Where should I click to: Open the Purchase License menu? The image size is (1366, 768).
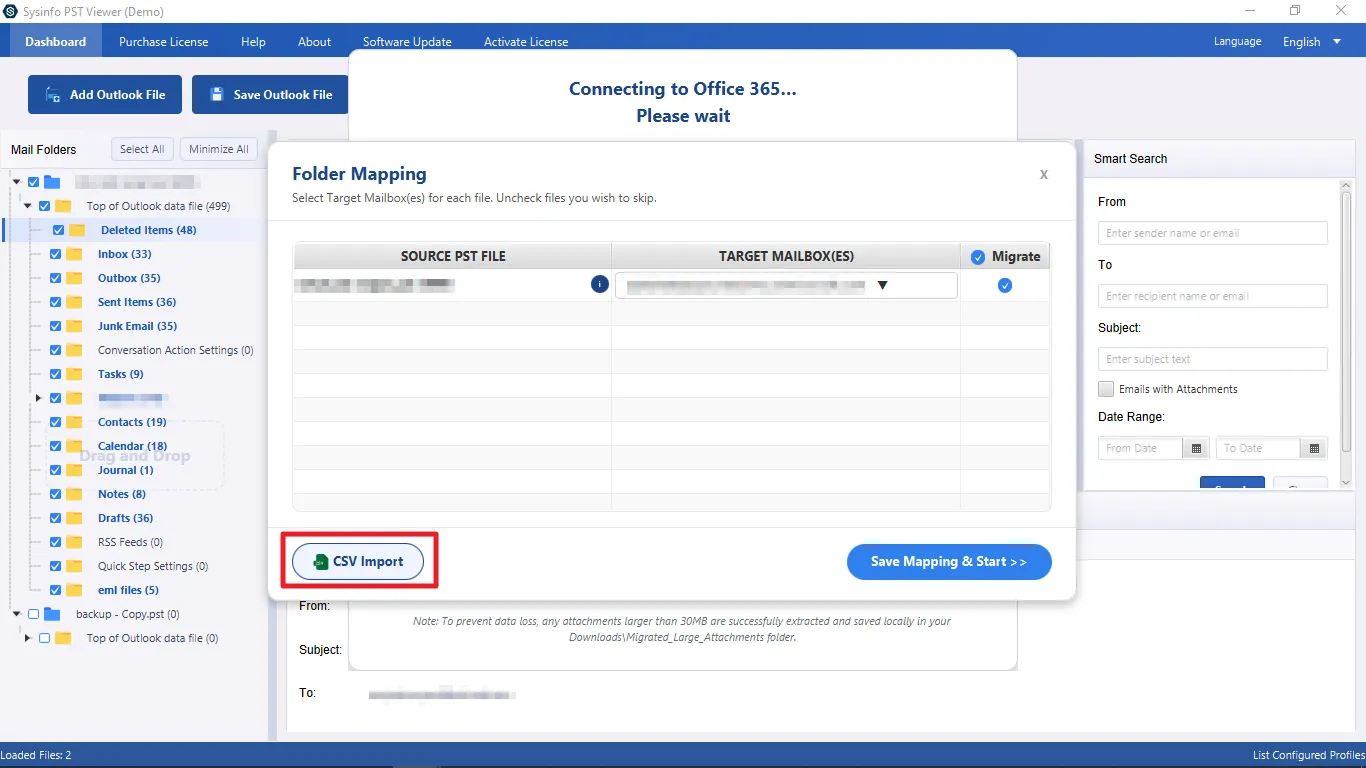pyautogui.click(x=164, y=42)
